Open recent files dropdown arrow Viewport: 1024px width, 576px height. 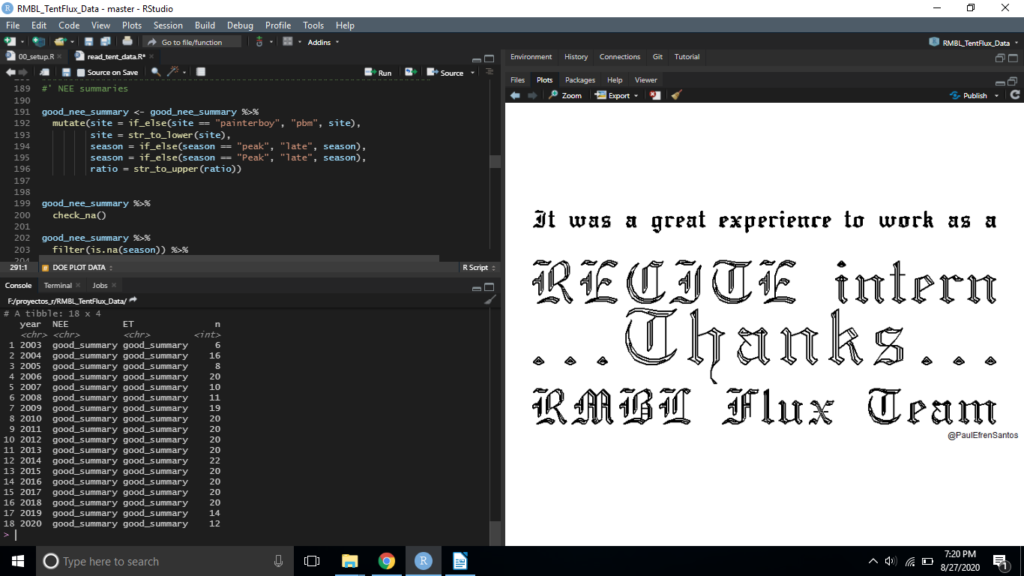[72, 42]
